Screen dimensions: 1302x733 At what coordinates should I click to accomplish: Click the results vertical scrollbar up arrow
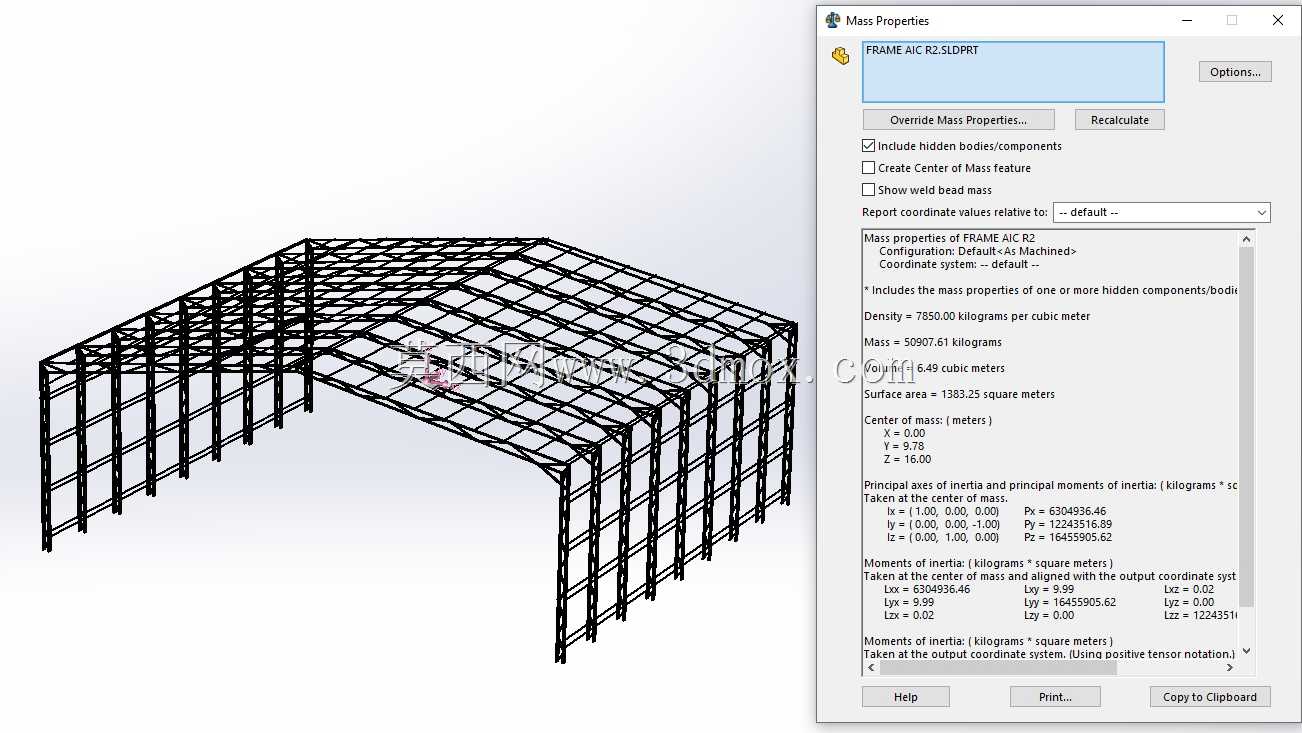pos(1246,239)
